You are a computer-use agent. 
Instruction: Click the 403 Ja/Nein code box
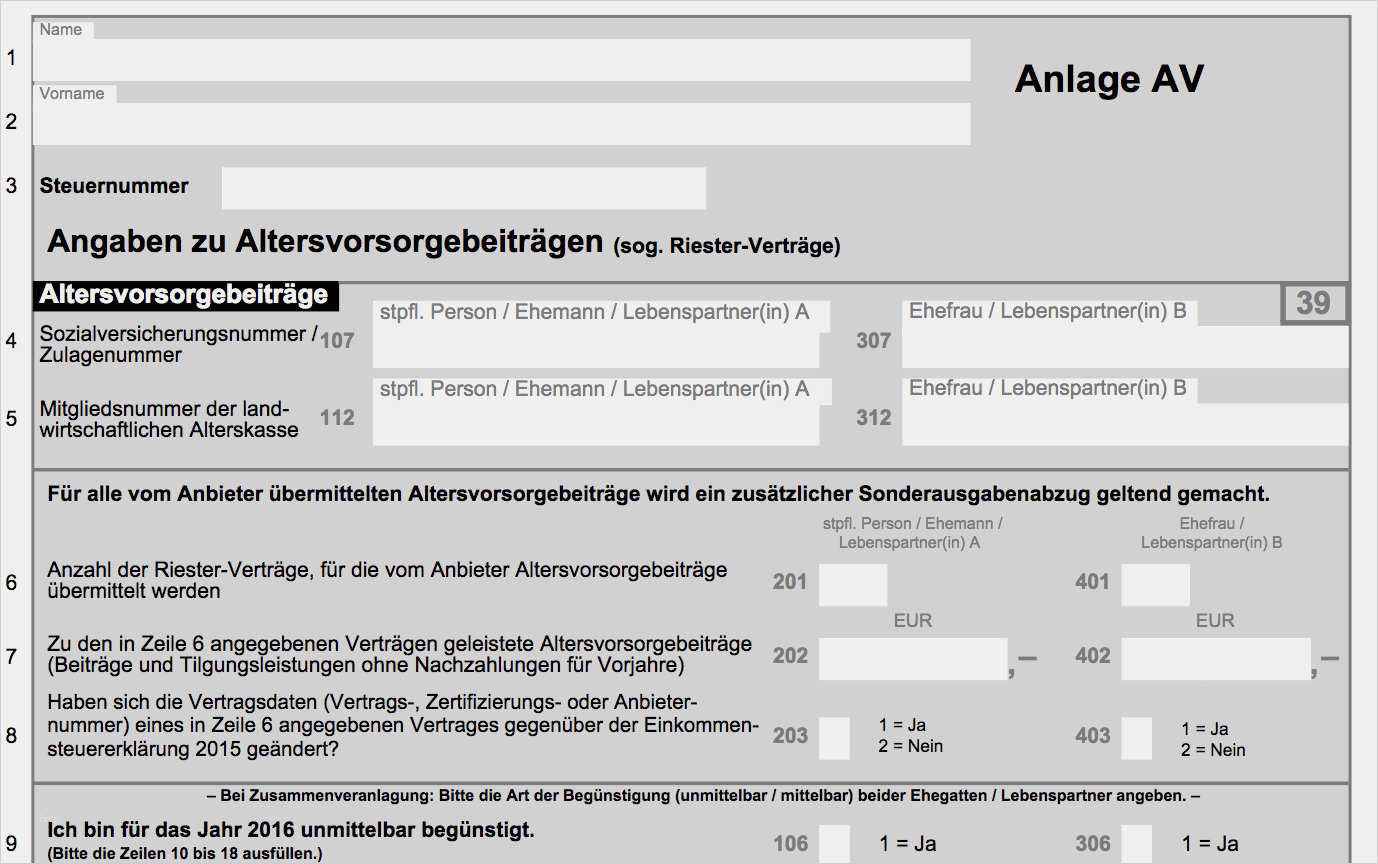1136,738
